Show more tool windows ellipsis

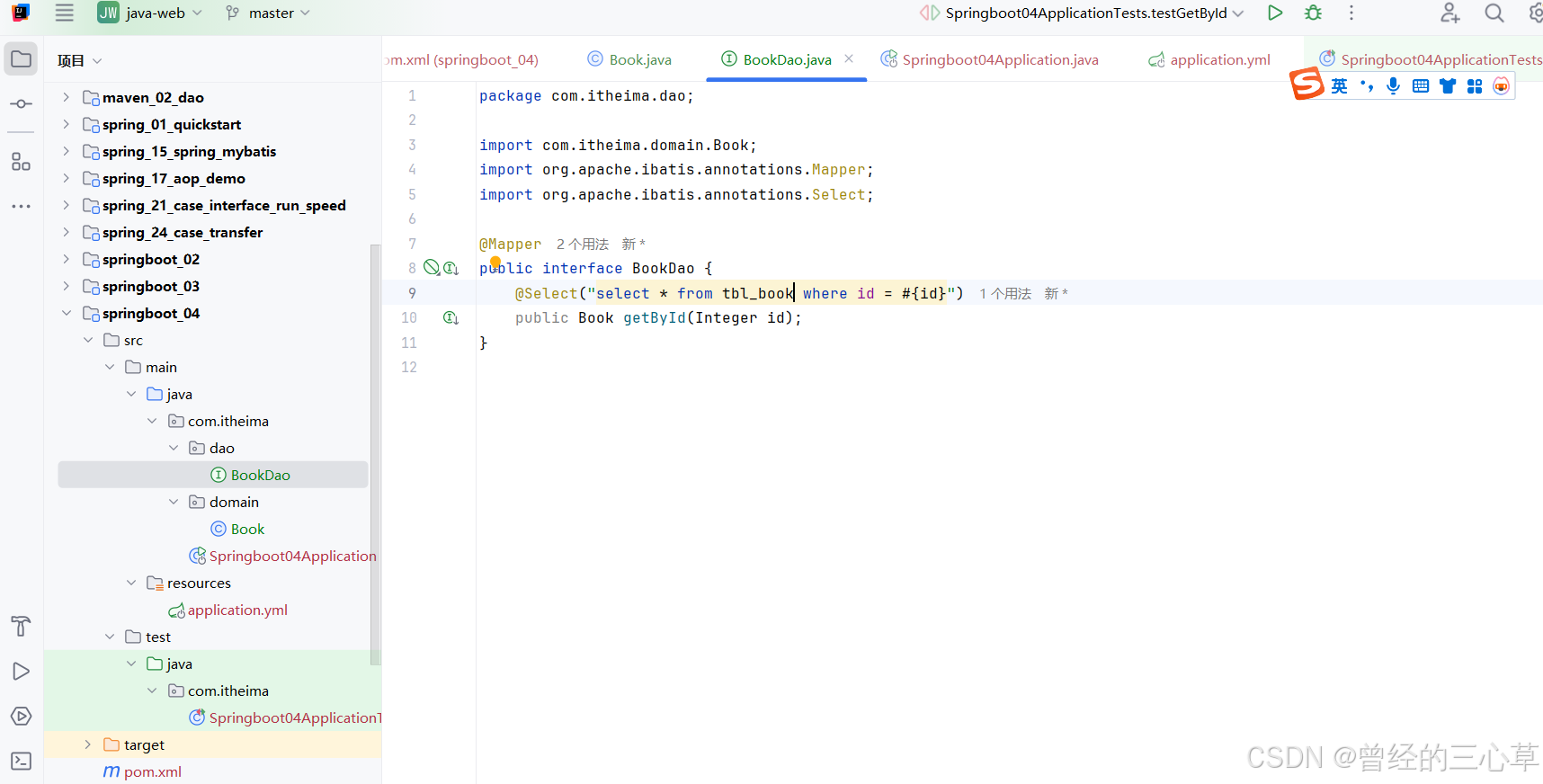click(21, 207)
